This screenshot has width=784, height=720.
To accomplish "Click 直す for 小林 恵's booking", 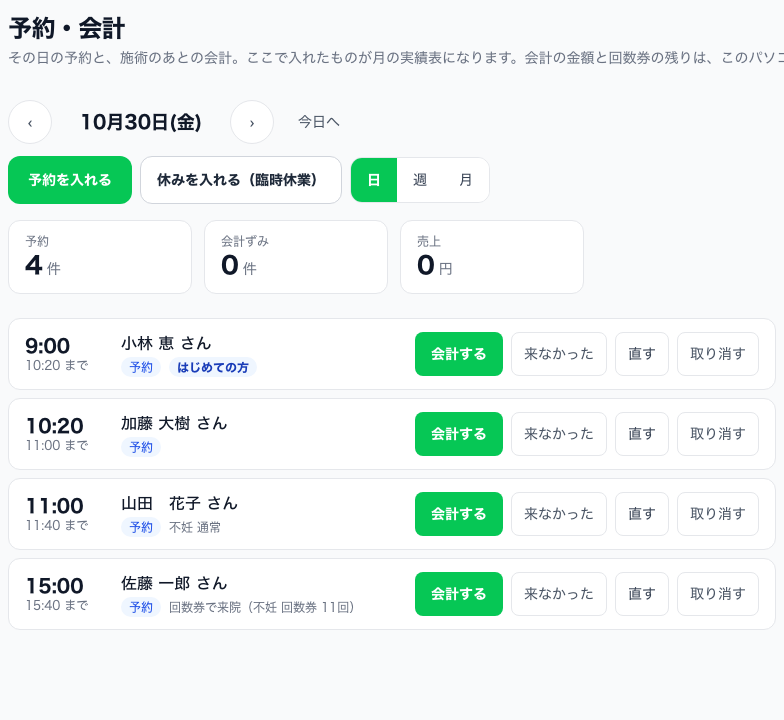I will [642, 354].
